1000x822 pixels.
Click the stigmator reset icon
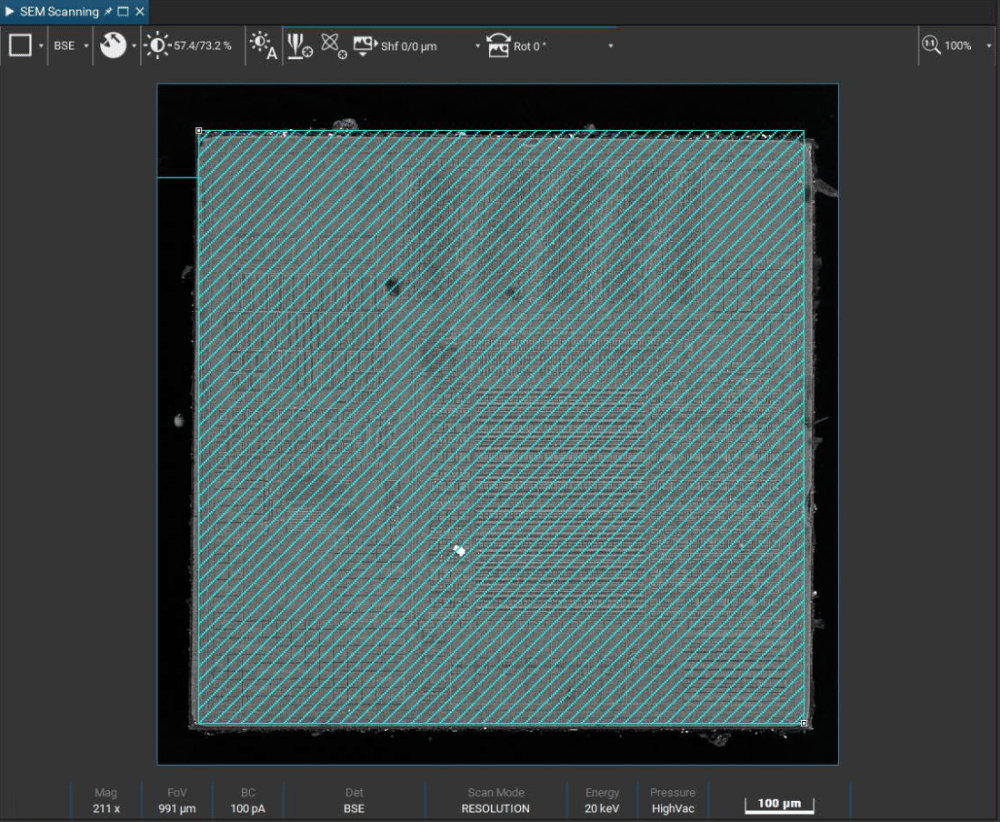pos(333,46)
